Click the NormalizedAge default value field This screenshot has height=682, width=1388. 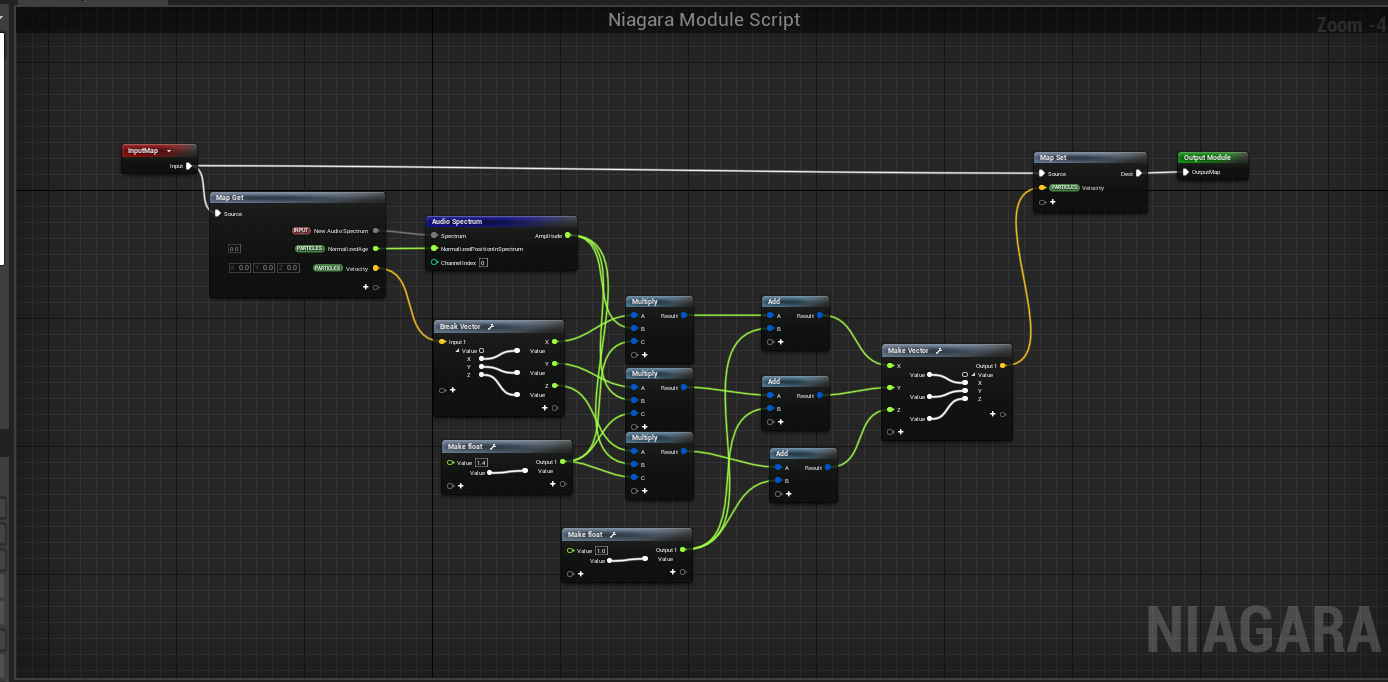234,248
